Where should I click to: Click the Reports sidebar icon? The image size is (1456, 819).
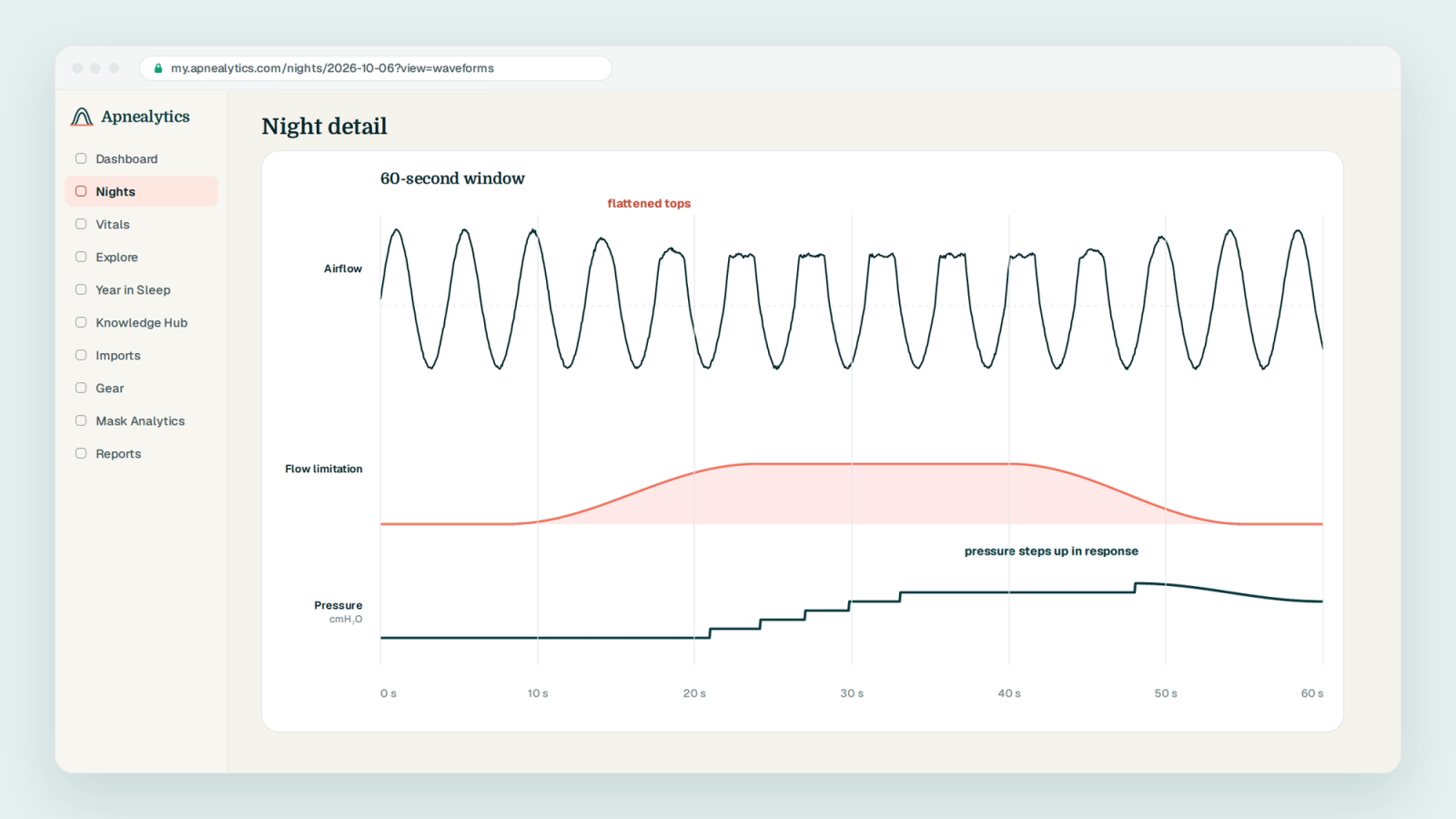[81, 453]
